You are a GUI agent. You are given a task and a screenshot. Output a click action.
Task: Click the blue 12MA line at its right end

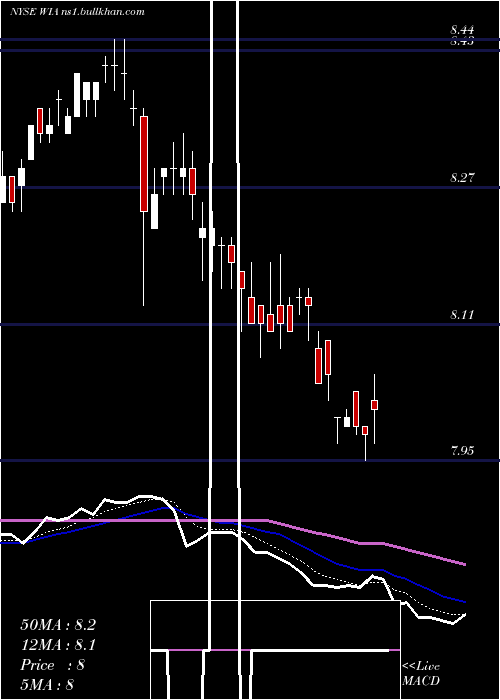point(464,602)
